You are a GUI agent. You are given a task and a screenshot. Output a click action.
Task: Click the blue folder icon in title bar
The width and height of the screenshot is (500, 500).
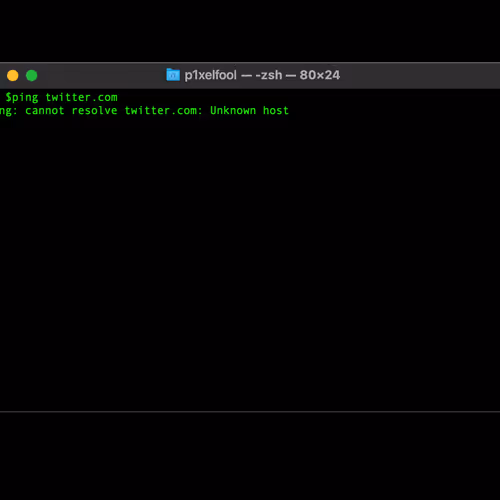[x=173, y=75]
